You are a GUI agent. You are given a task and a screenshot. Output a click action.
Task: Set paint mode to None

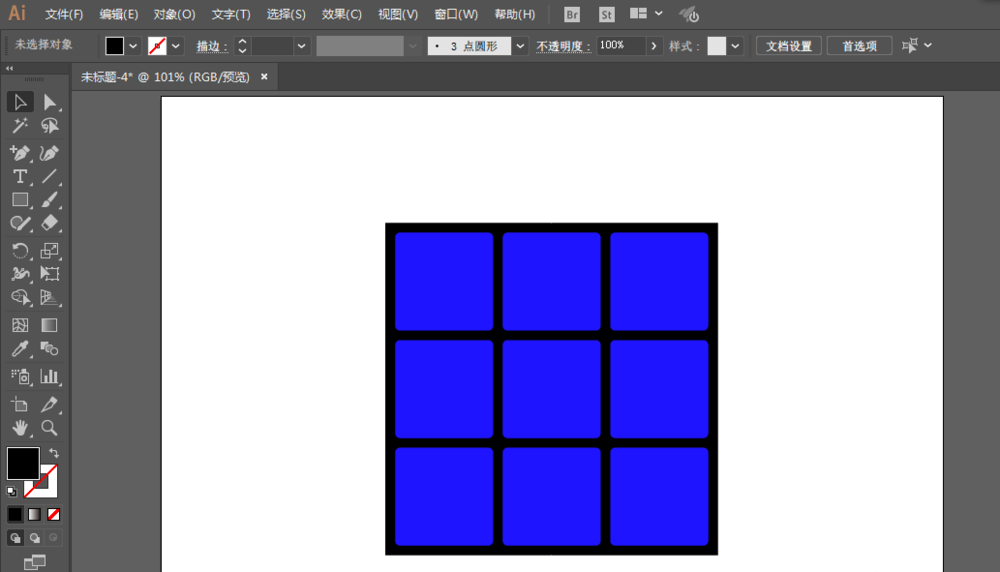tap(54, 514)
